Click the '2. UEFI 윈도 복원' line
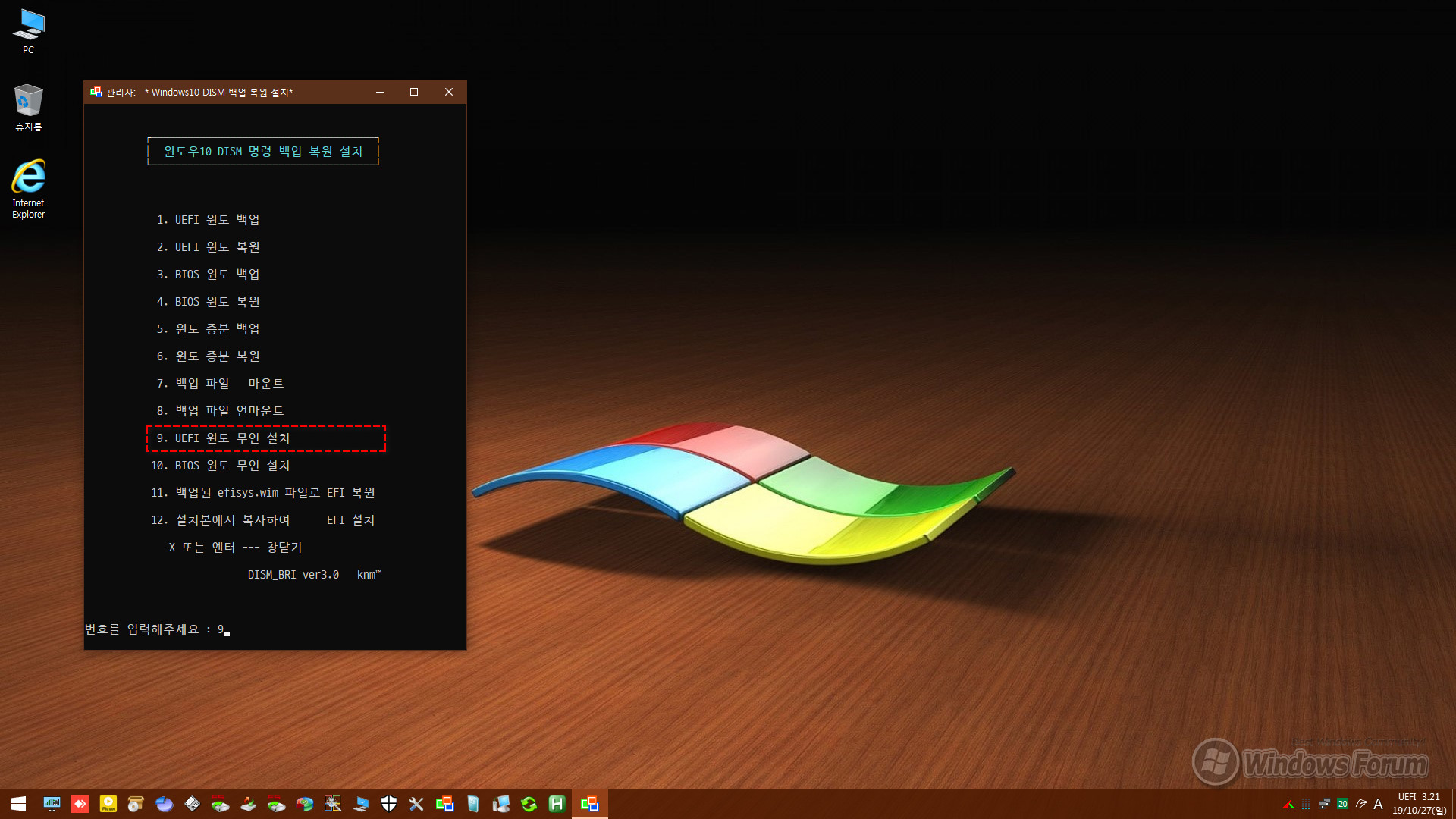Viewport: 1456px width, 819px height. [x=208, y=247]
